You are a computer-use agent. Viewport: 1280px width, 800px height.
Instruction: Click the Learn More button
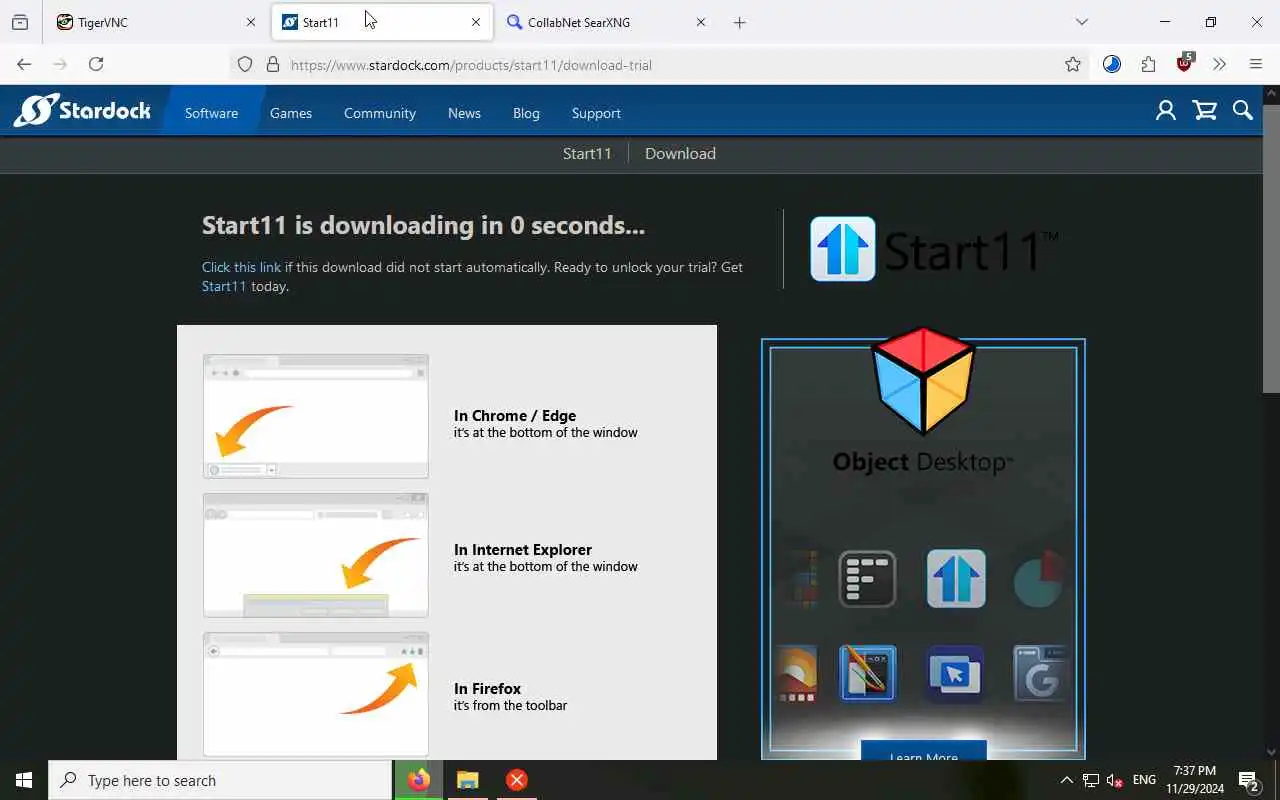923,752
